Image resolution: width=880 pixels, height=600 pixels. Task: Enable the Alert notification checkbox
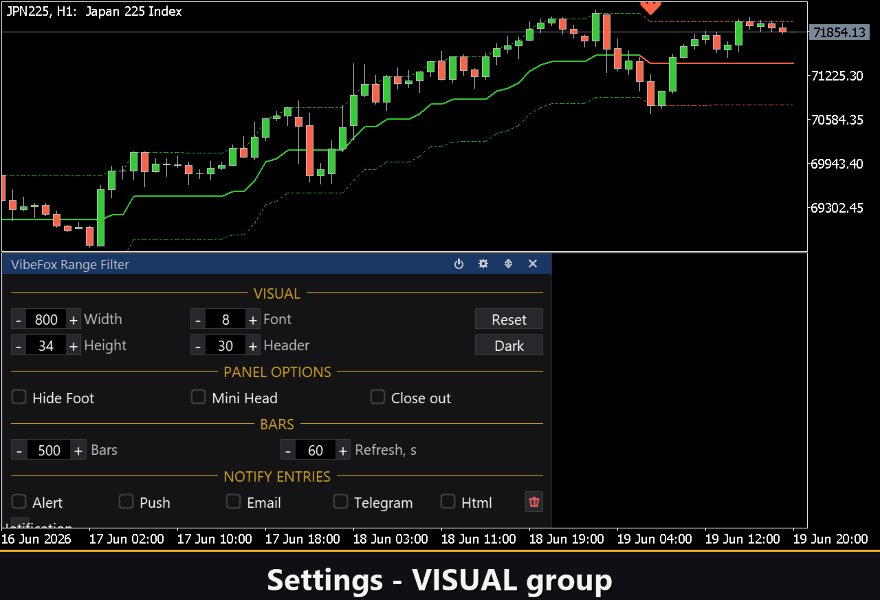click(19, 501)
